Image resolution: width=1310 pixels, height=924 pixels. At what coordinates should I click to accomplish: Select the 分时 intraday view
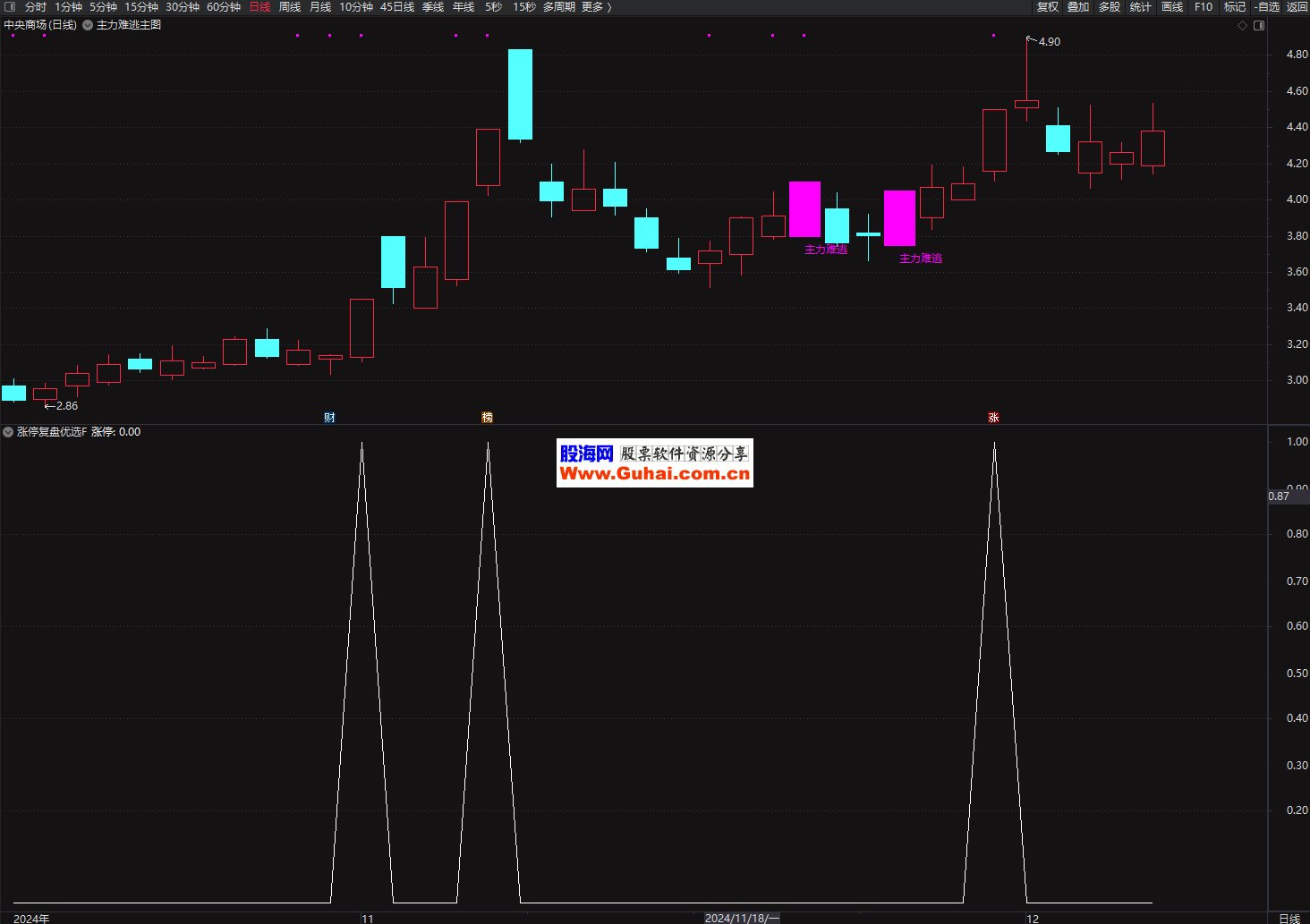point(36,7)
